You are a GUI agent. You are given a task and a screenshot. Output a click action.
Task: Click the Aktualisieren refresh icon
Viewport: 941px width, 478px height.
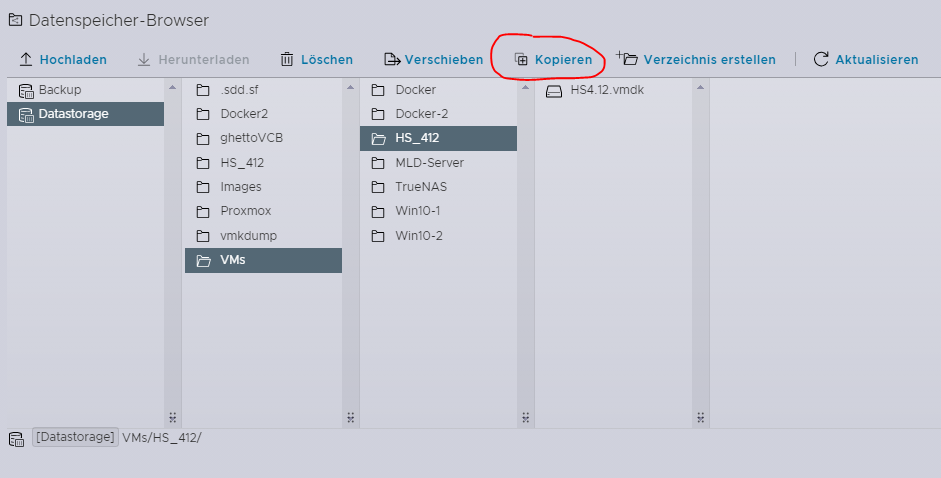(821, 60)
